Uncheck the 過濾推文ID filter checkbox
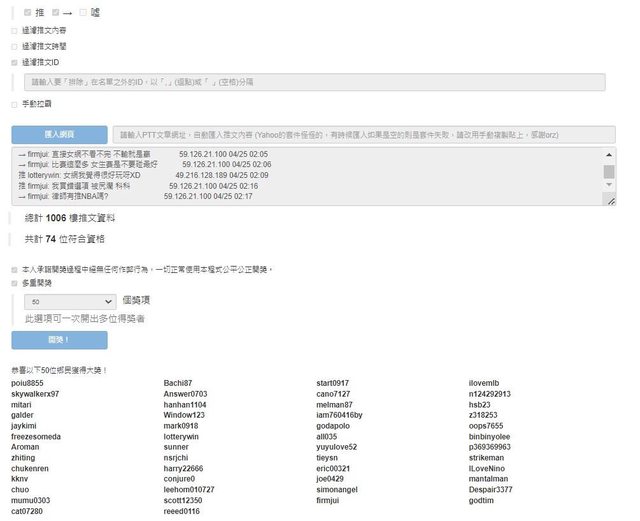 [x=14, y=62]
